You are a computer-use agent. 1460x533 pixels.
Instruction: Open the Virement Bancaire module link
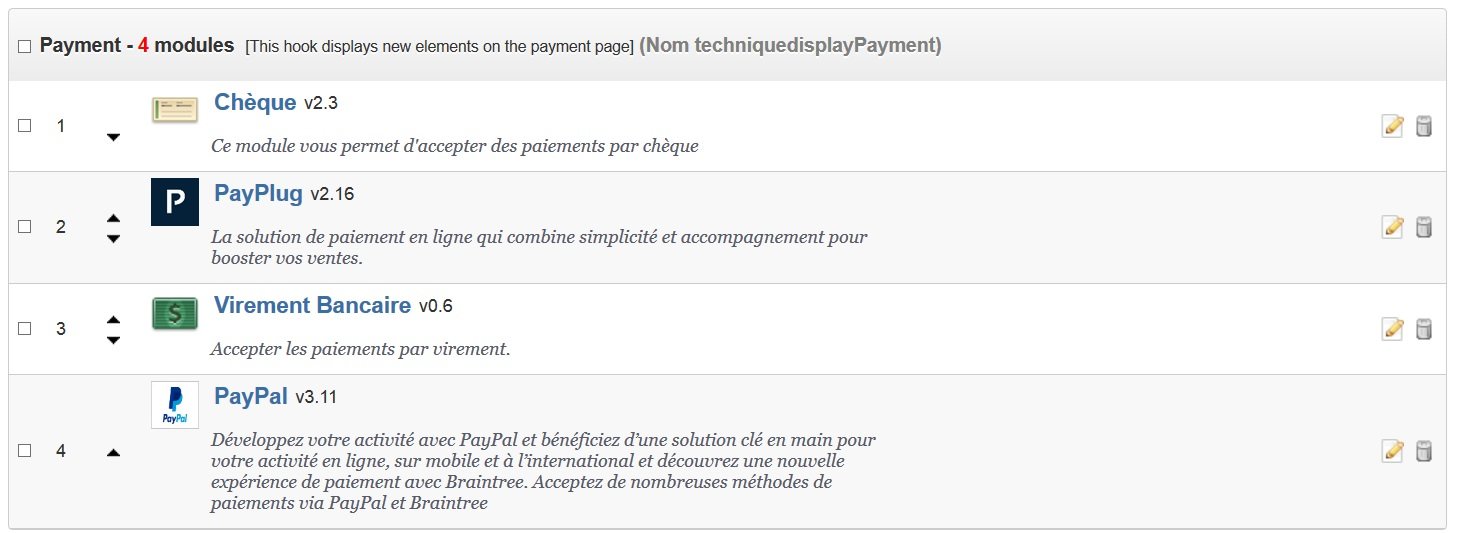[x=312, y=305]
